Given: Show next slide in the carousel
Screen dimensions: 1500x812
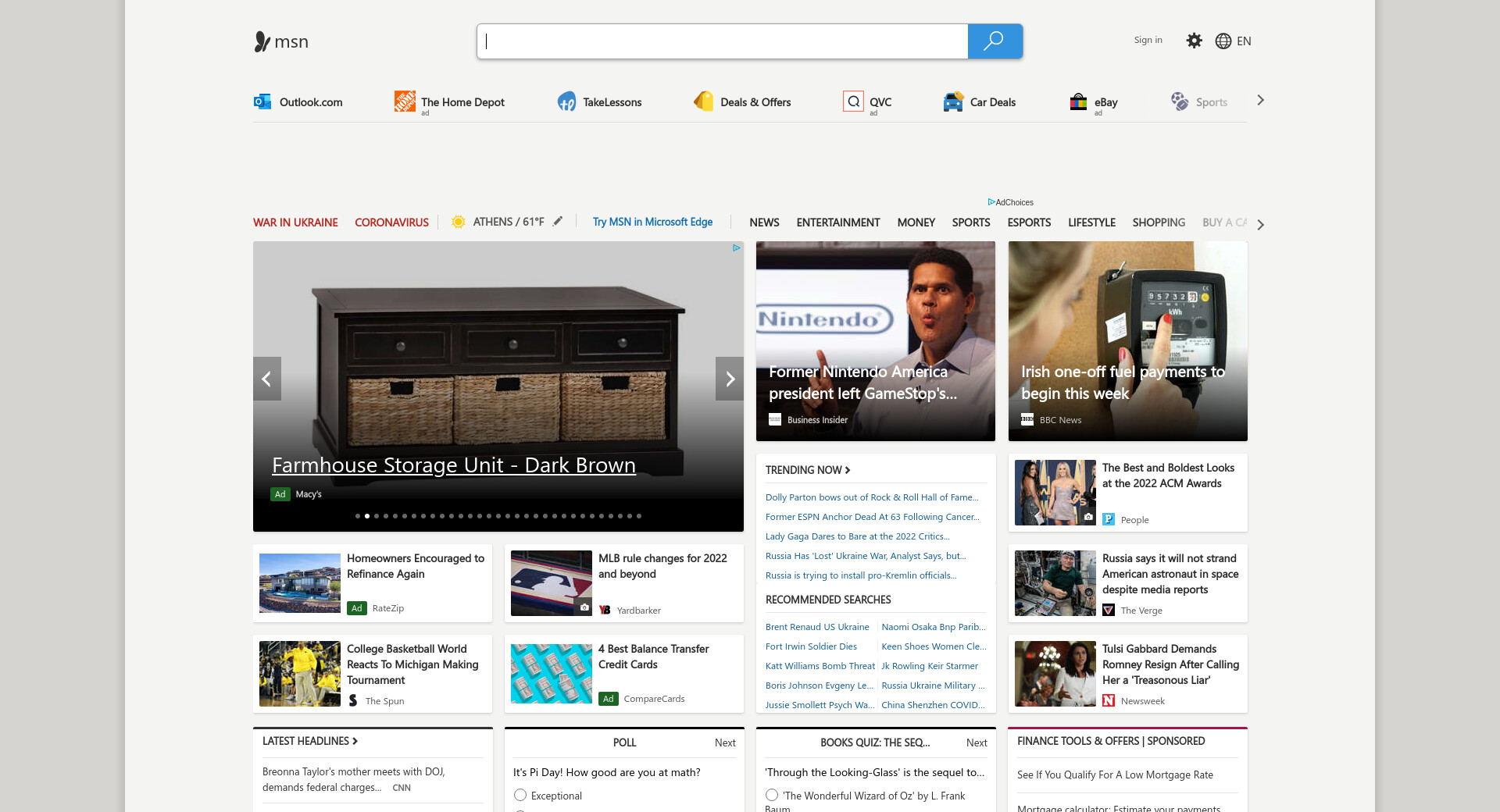Looking at the screenshot, I should 730,379.
